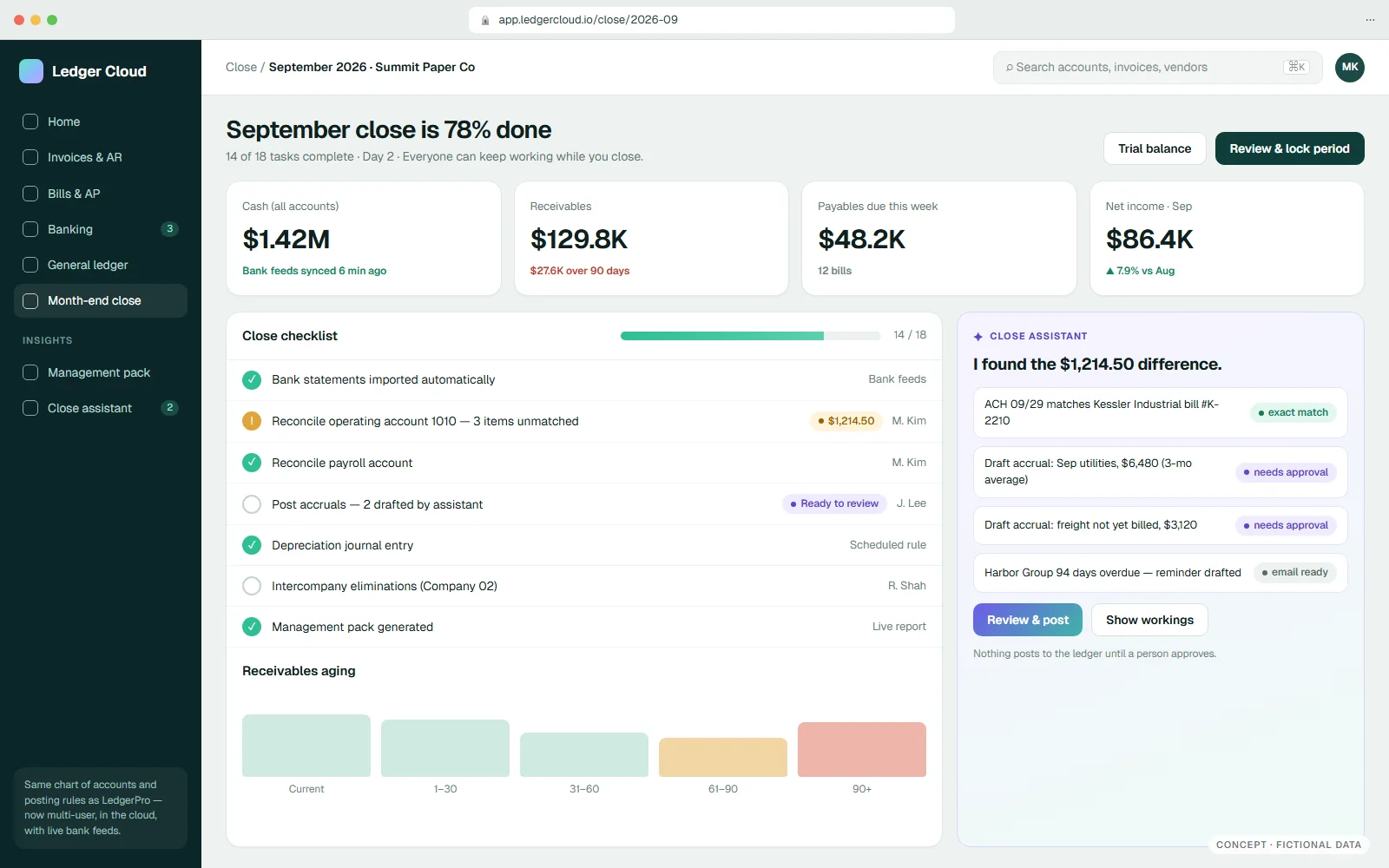Click the orange warning icon on Reconcile operating account
Viewport: 1389px width, 868px height.
tap(252, 421)
